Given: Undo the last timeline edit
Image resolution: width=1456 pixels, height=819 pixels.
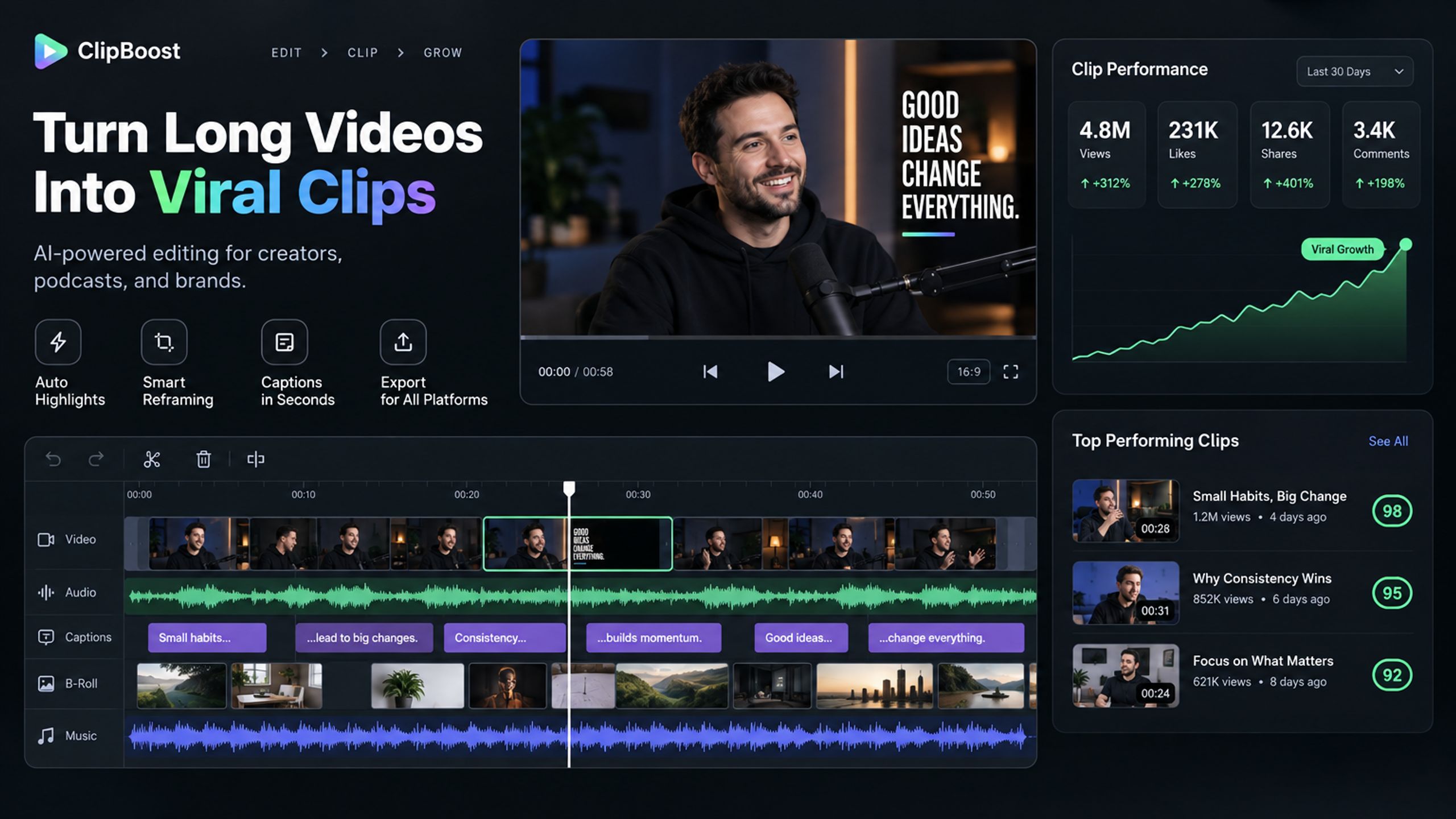Looking at the screenshot, I should click(x=53, y=459).
